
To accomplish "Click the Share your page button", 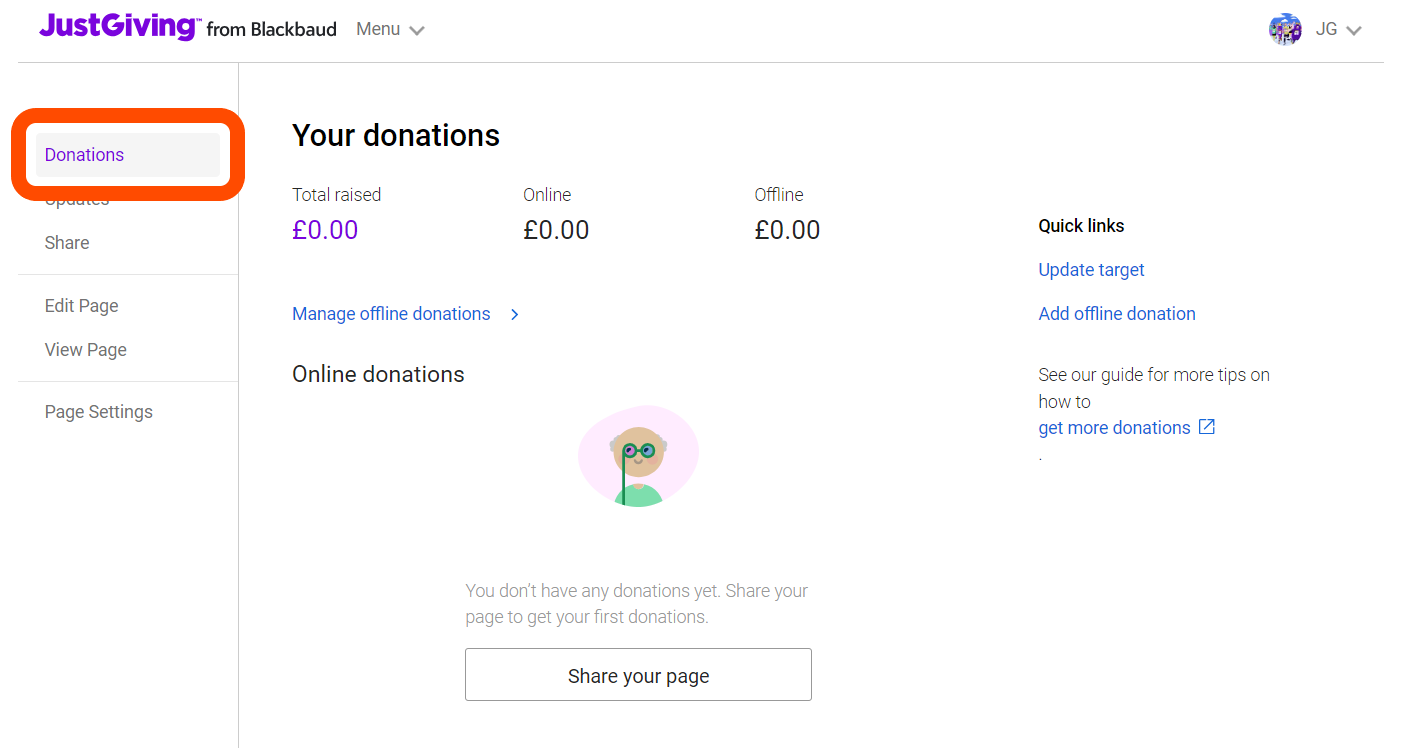I will pos(638,675).
